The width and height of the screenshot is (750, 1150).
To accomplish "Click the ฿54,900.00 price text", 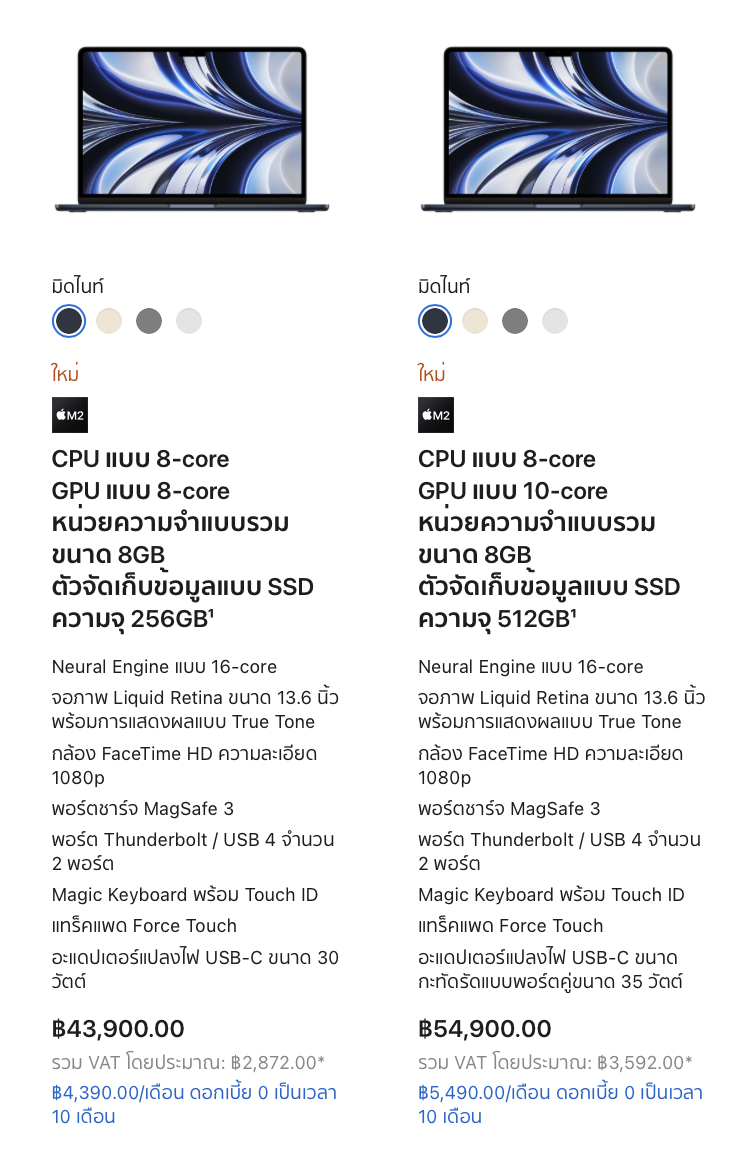I will [x=485, y=1029].
